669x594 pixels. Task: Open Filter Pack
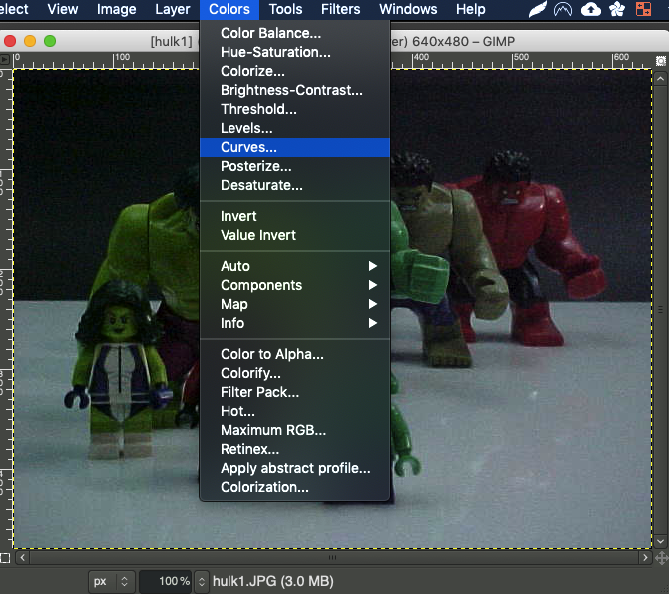[295, 392]
